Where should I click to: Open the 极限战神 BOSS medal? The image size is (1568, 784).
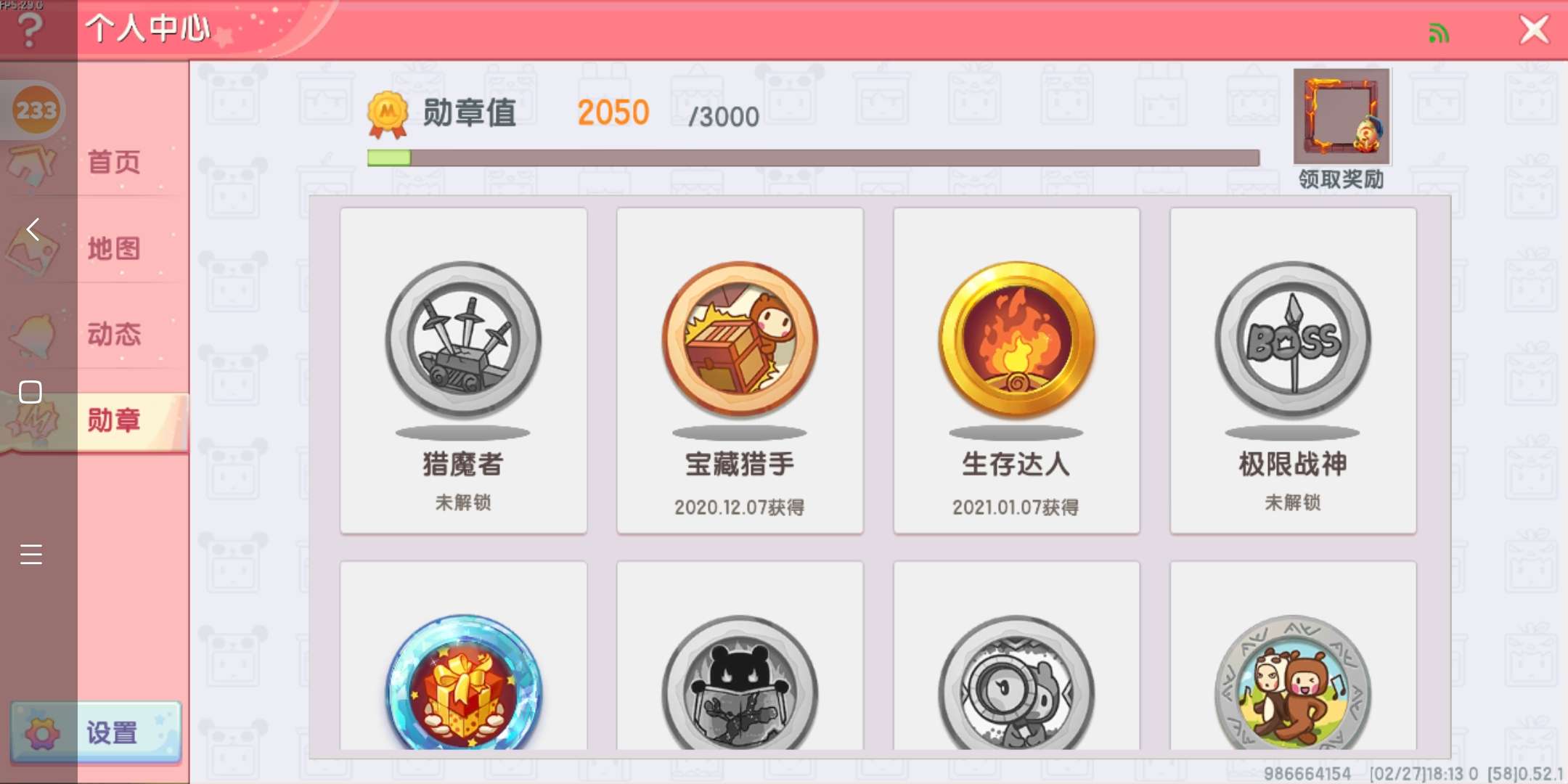[1293, 371]
